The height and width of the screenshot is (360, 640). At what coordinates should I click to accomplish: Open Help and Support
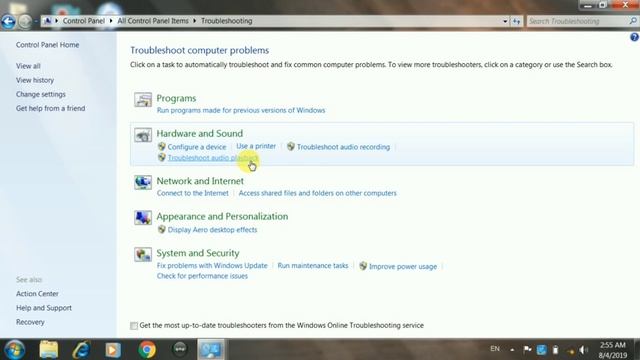tap(44, 308)
